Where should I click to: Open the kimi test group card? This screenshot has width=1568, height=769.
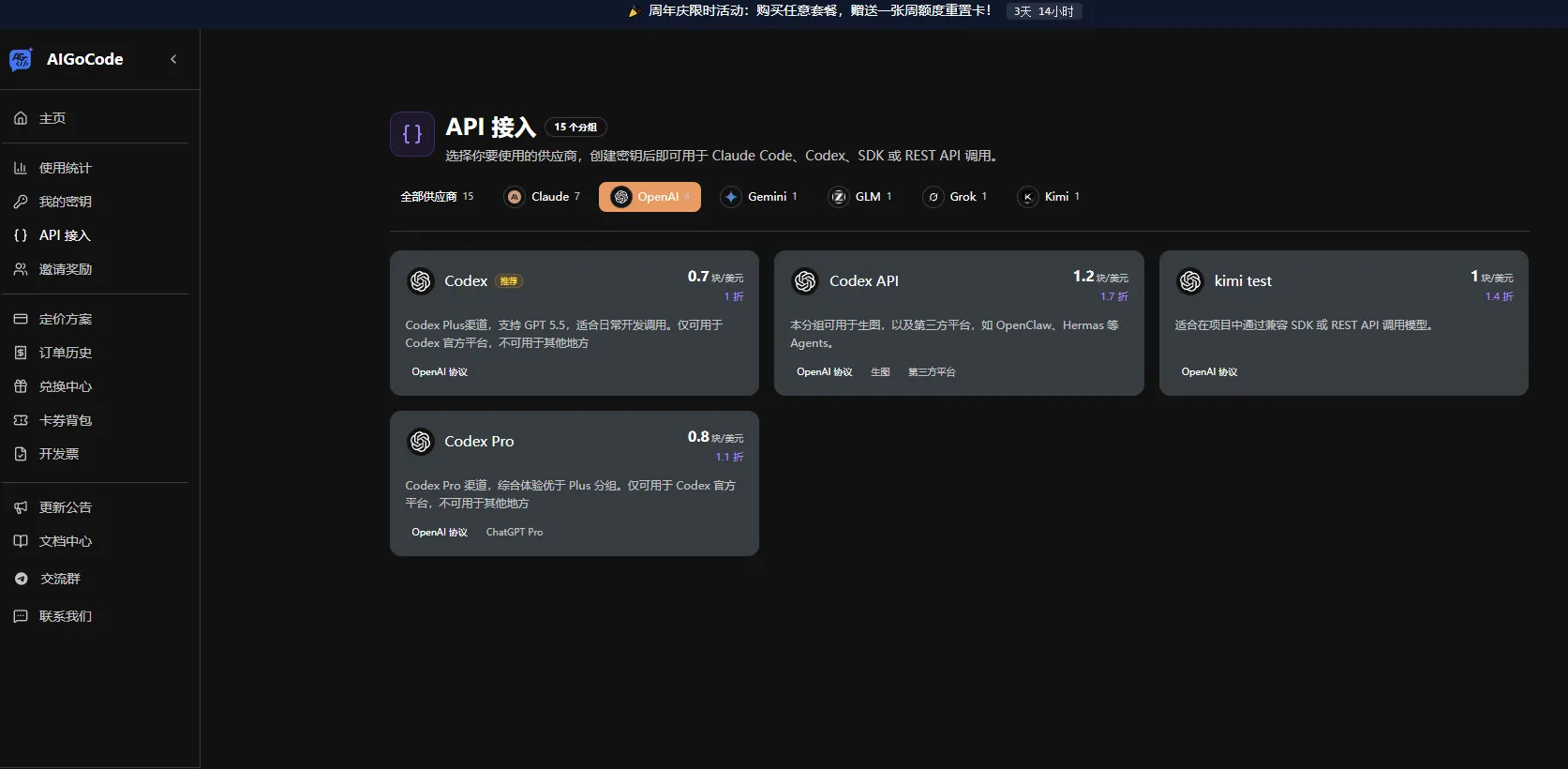pos(1344,323)
